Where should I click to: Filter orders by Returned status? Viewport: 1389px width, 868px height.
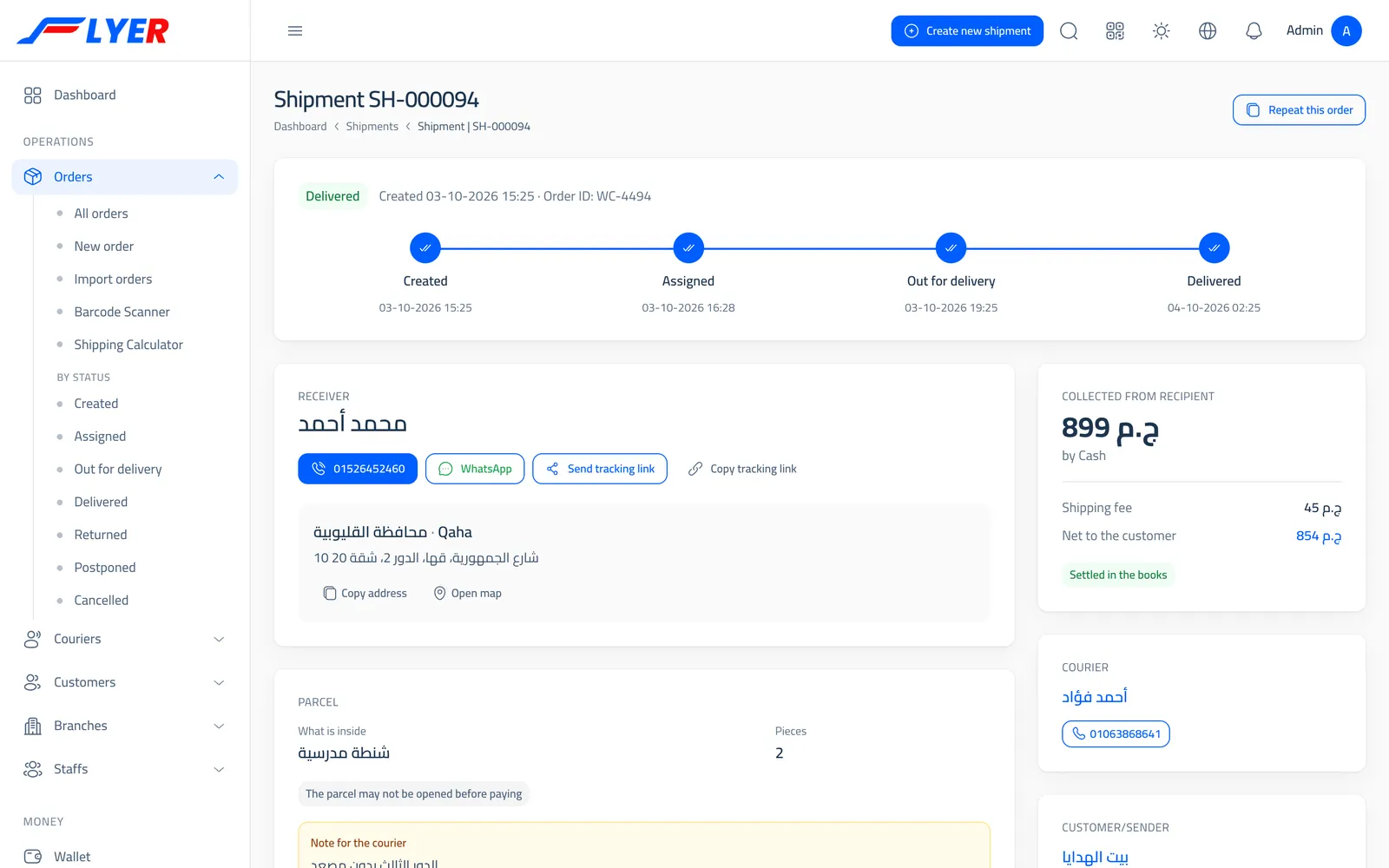[101, 536]
